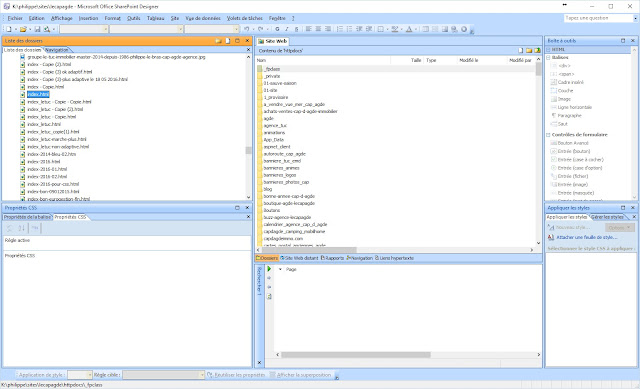The width and height of the screenshot is (640, 389).
Task: Open the Insertion menu
Action: pyautogui.click(x=88, y=18)
